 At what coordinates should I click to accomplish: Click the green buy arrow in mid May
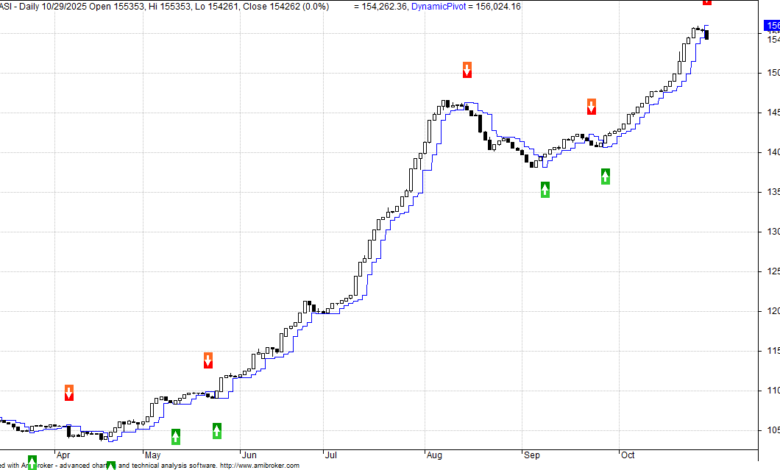pyautogui.click(x=176, y=436)
